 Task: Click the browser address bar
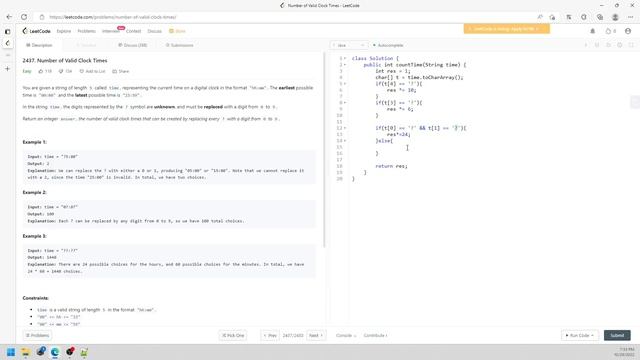coord(286,17)
